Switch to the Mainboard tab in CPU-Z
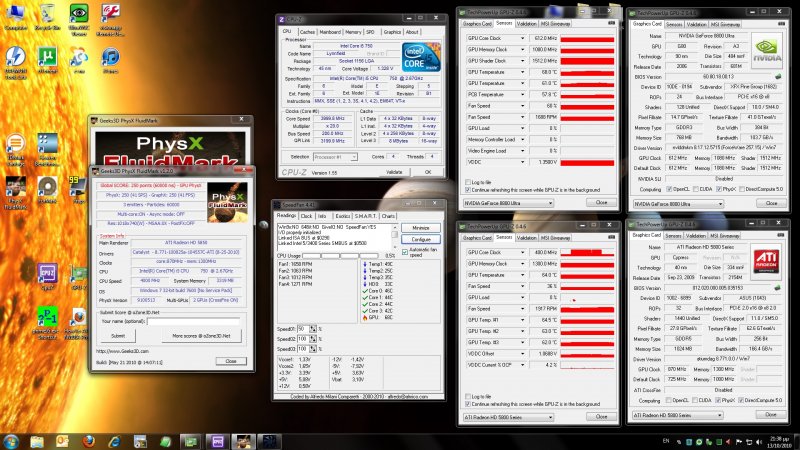Screen dimensions: 800x450 coord(330,32)
